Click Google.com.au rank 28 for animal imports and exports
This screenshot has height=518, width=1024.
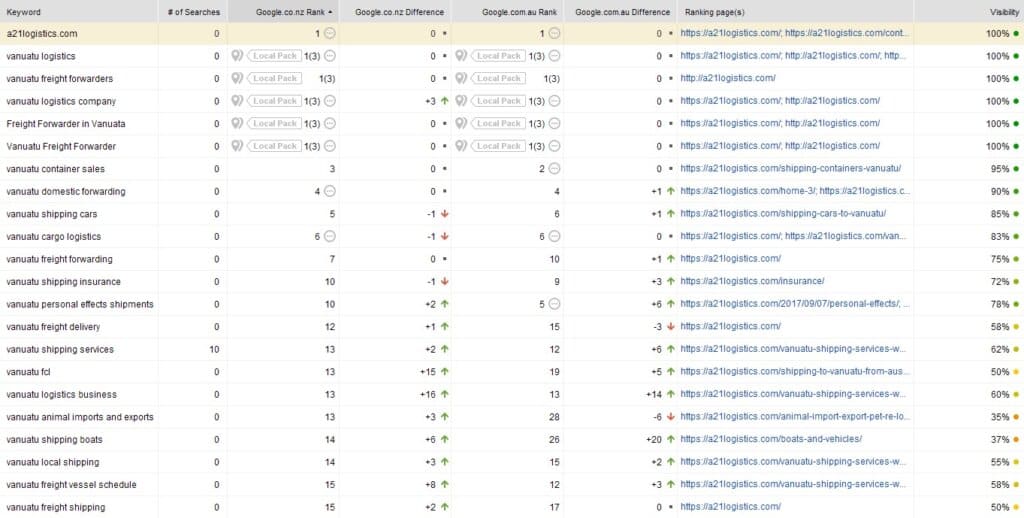tap(554, 417)
